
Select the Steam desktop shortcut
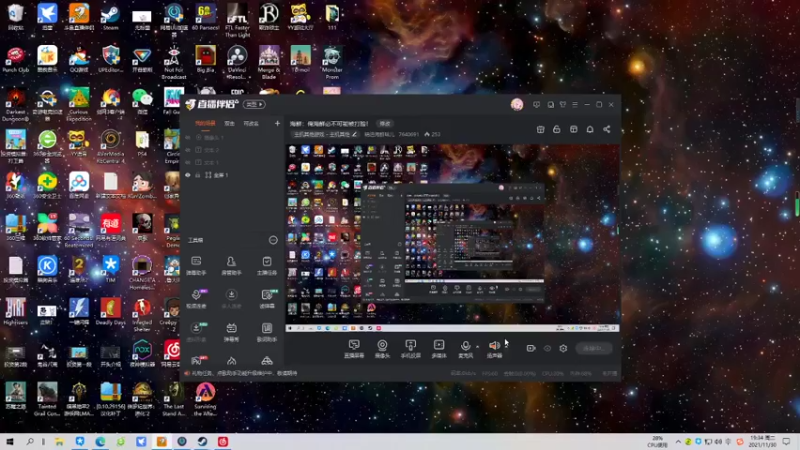[110, 18]
